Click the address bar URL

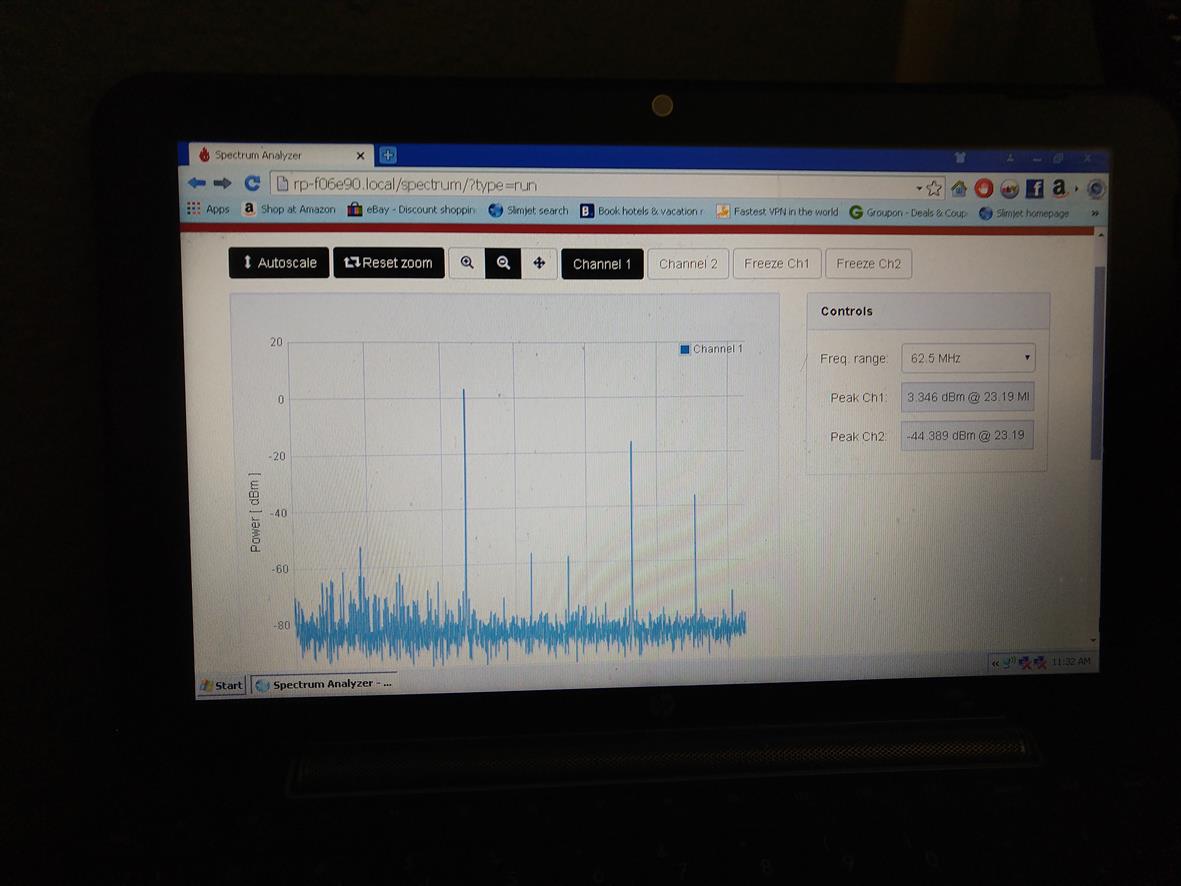click(414, 185)
